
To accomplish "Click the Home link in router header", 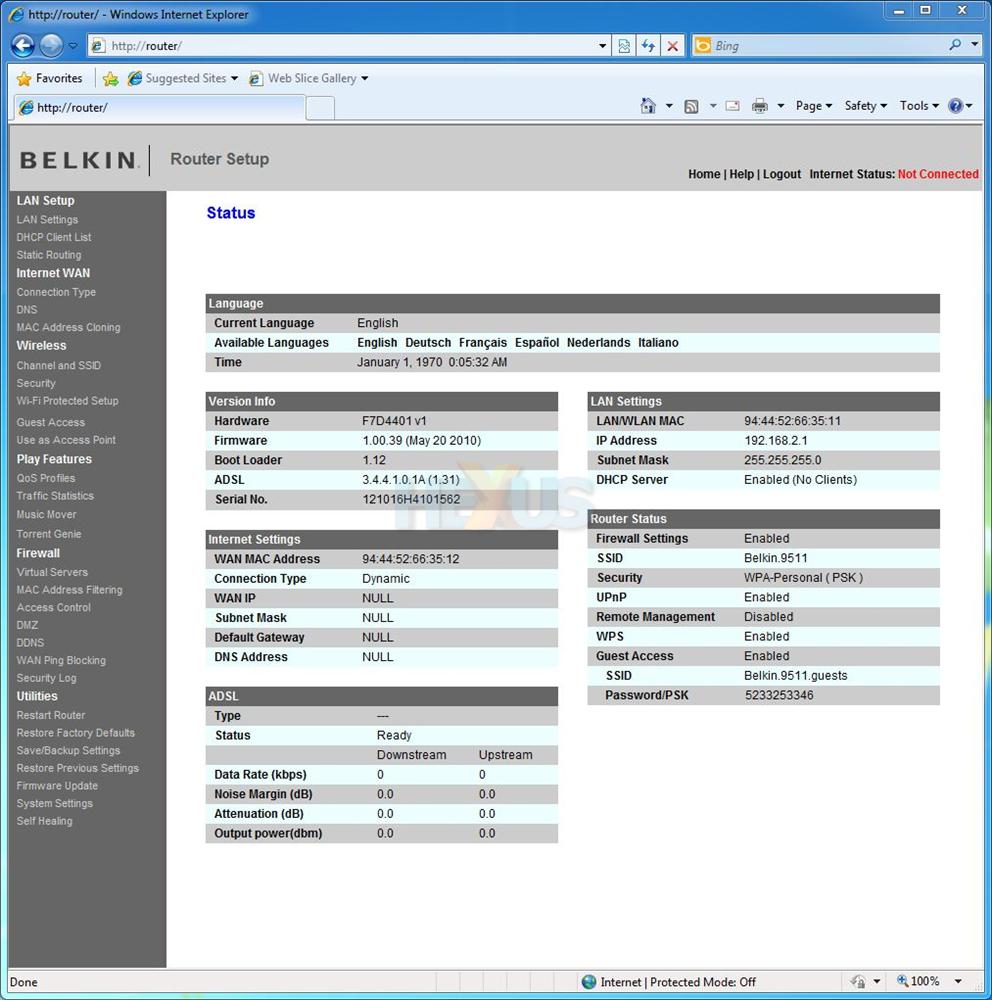I will click(x=704, y=174).
